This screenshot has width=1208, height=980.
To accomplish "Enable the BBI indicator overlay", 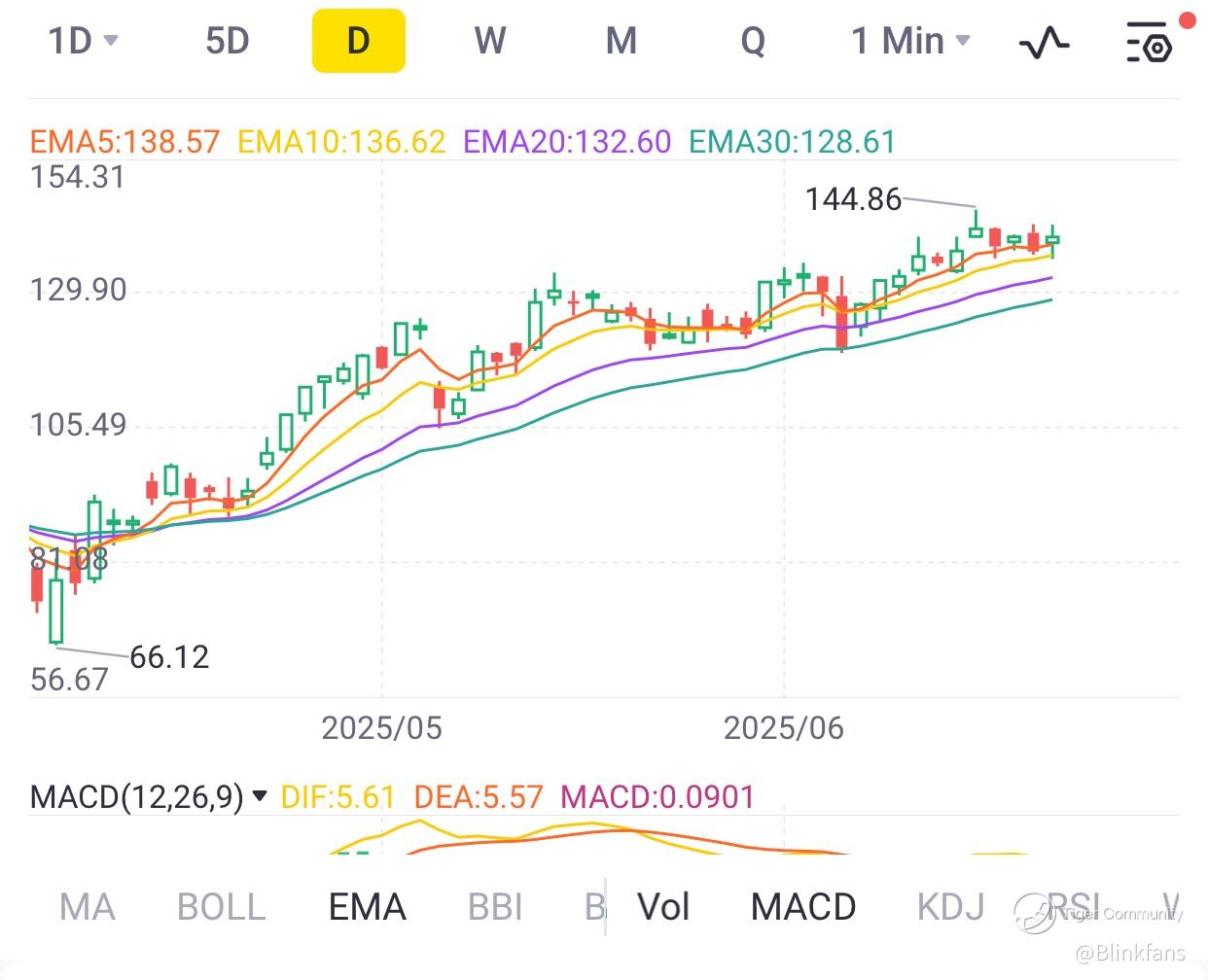I will click(x=495, y=907).
